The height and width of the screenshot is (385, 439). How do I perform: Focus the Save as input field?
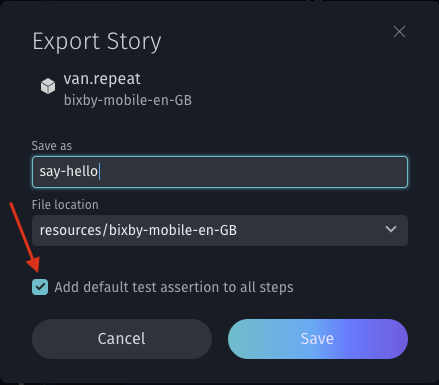220,172
